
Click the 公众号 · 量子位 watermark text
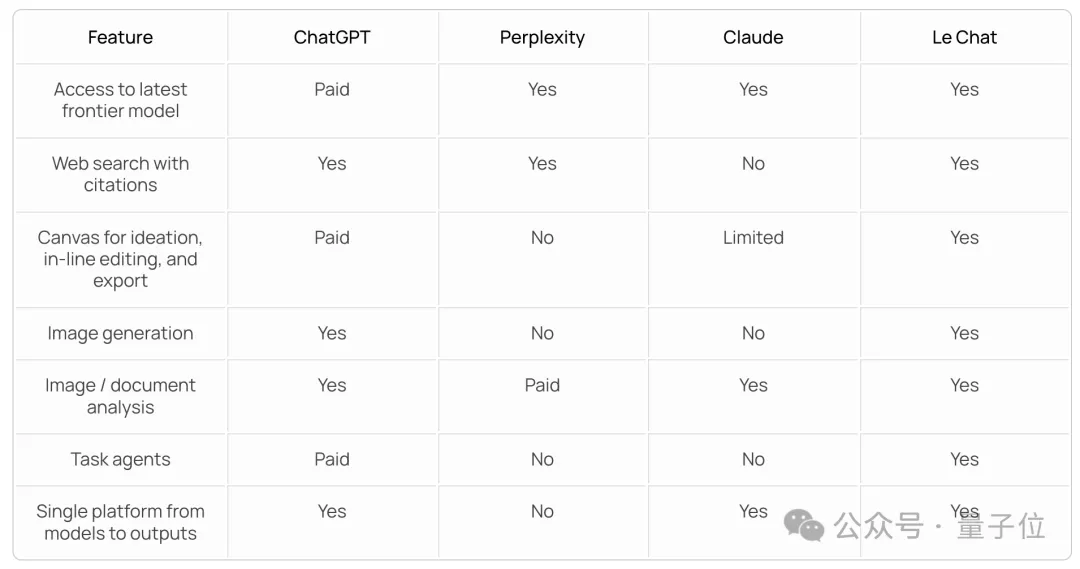(x=940, y=526)
